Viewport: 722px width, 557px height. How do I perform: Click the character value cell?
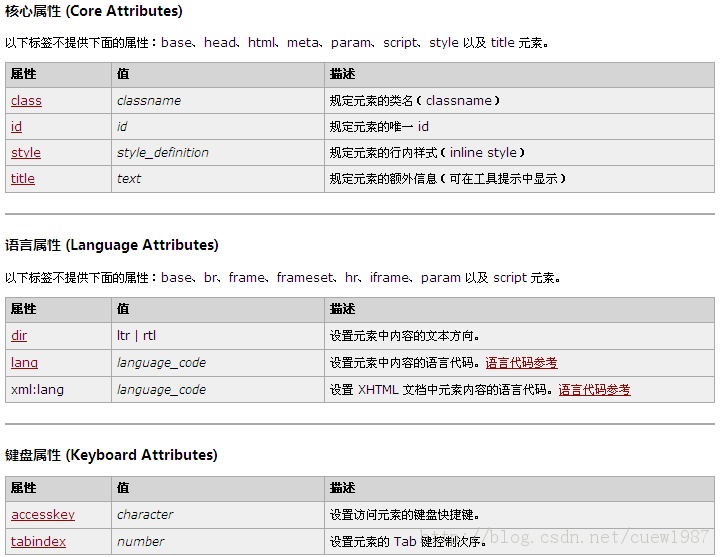[x=218, y=515]
